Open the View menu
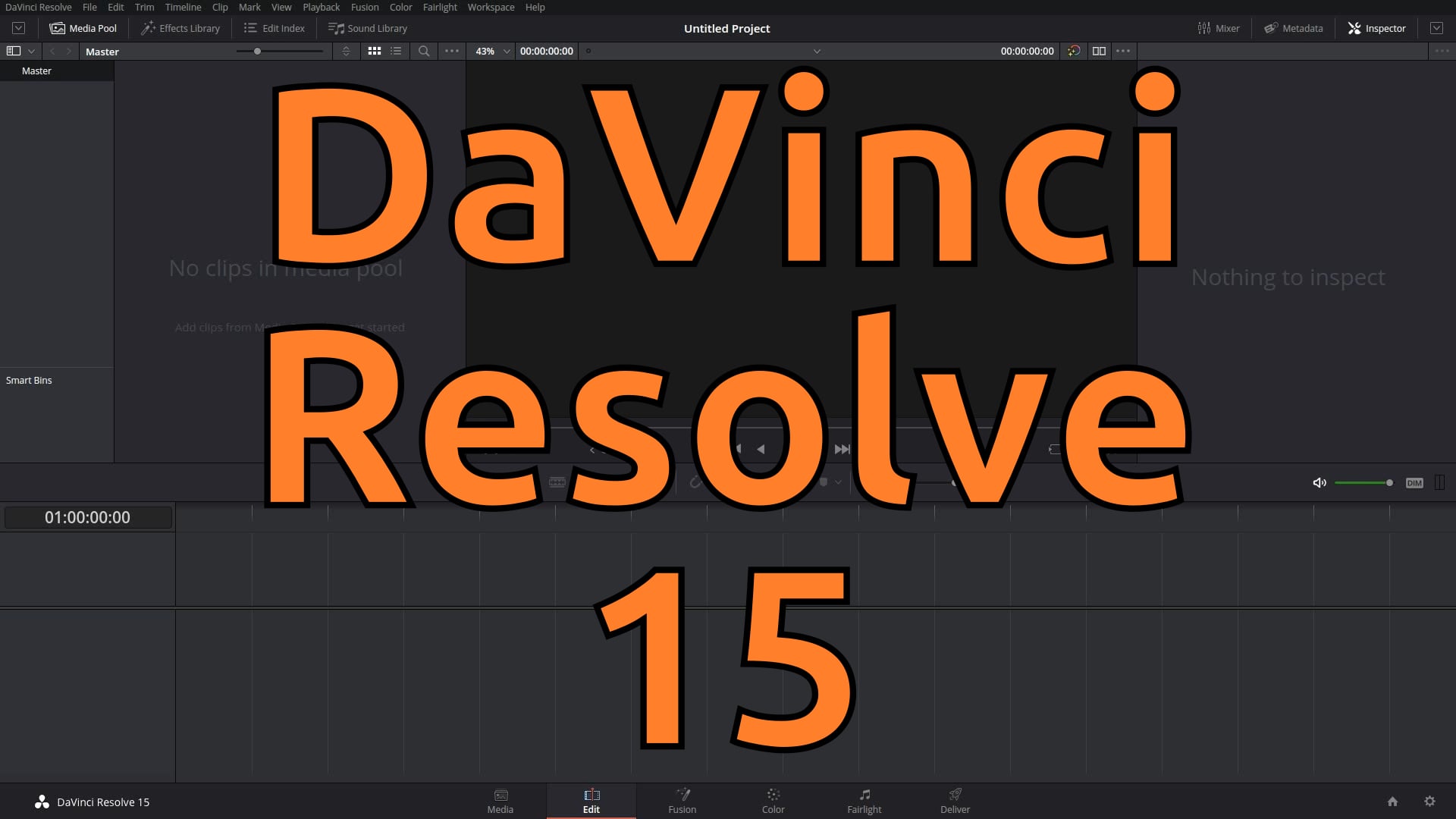Image resolution: width=1456 pixels, height=819 pixels. [281, 8]
